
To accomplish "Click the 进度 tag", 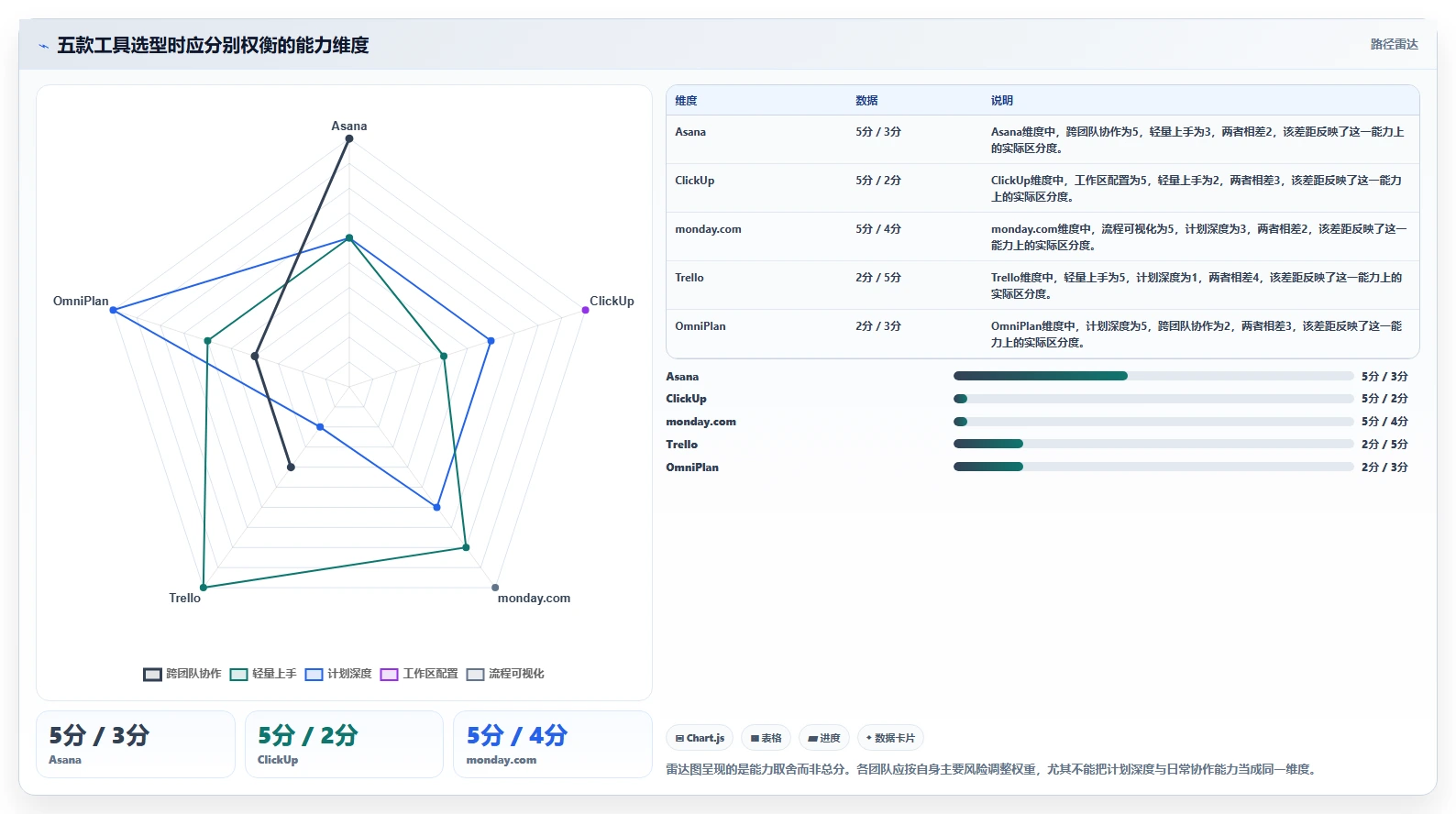I will tap(824, 738).
